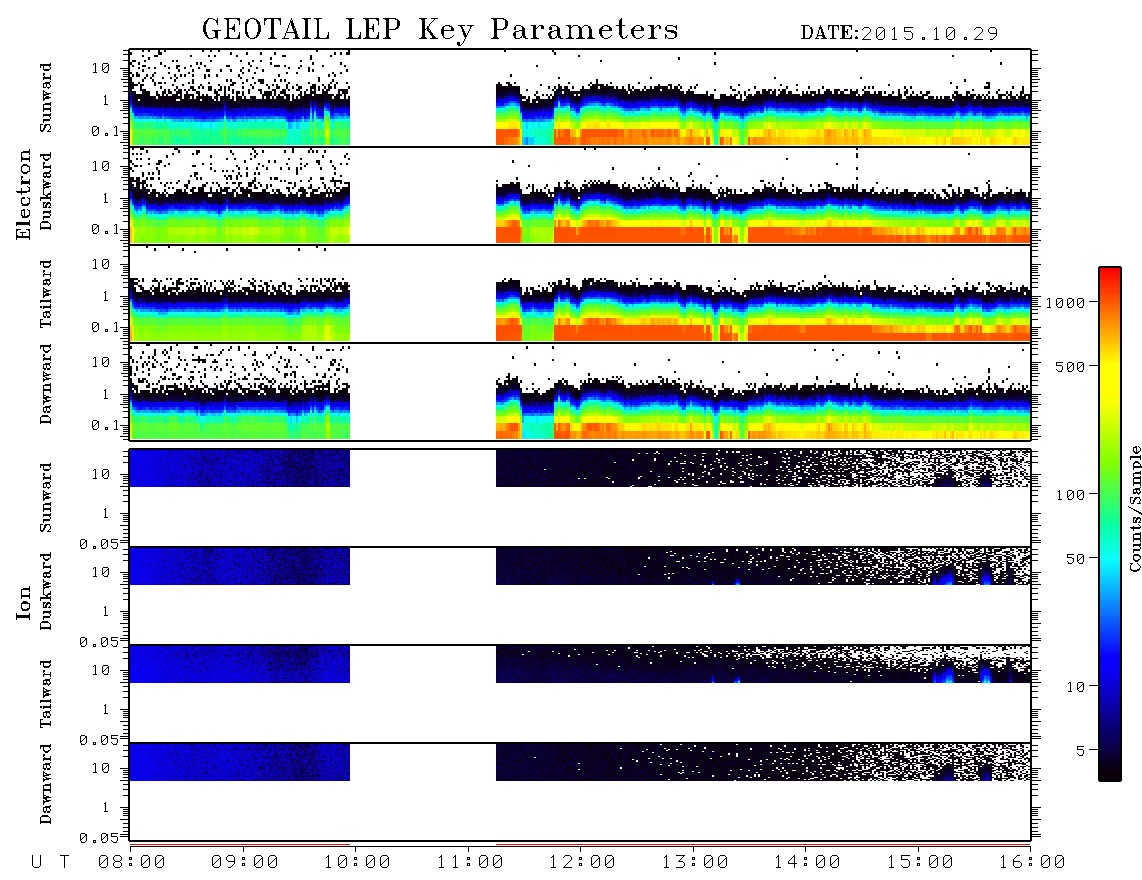The width and height of the screenshot is (1142, 880).
Task: Click the color bar's "5" tick label
Action: (x=1081, y=750)
